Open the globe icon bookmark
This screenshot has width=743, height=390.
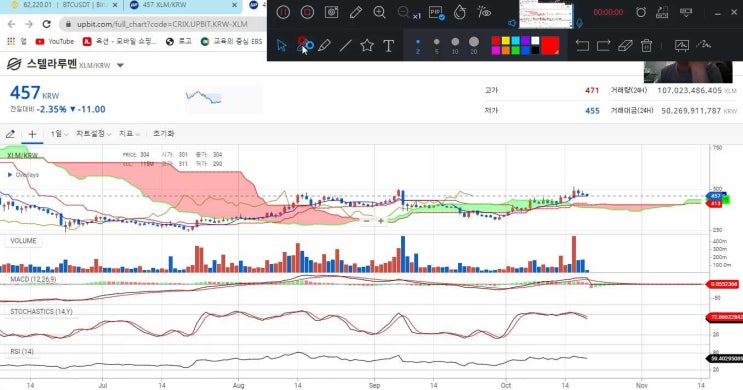coord(179,41)
